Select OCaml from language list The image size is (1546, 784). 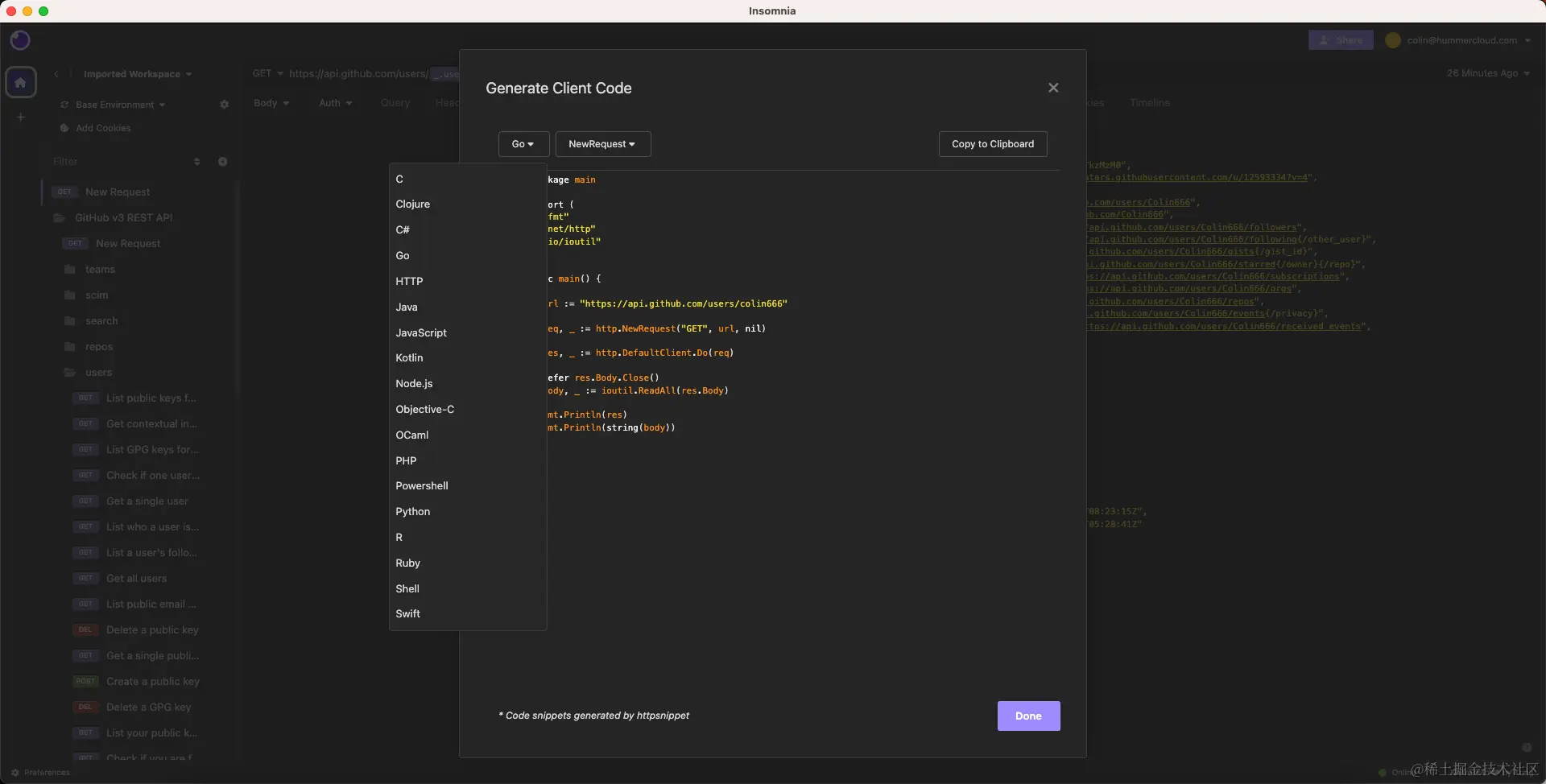(468, 435)
